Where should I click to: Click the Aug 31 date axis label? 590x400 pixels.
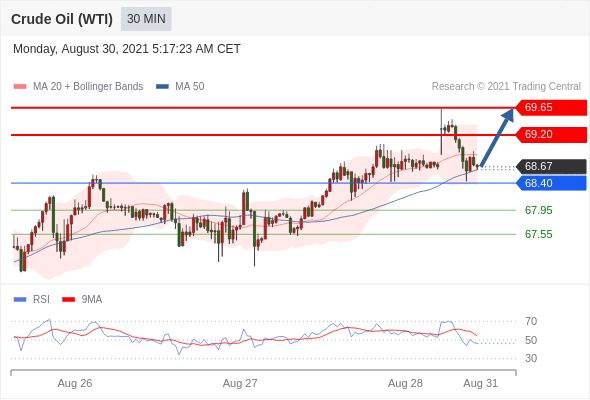[481, 383]
